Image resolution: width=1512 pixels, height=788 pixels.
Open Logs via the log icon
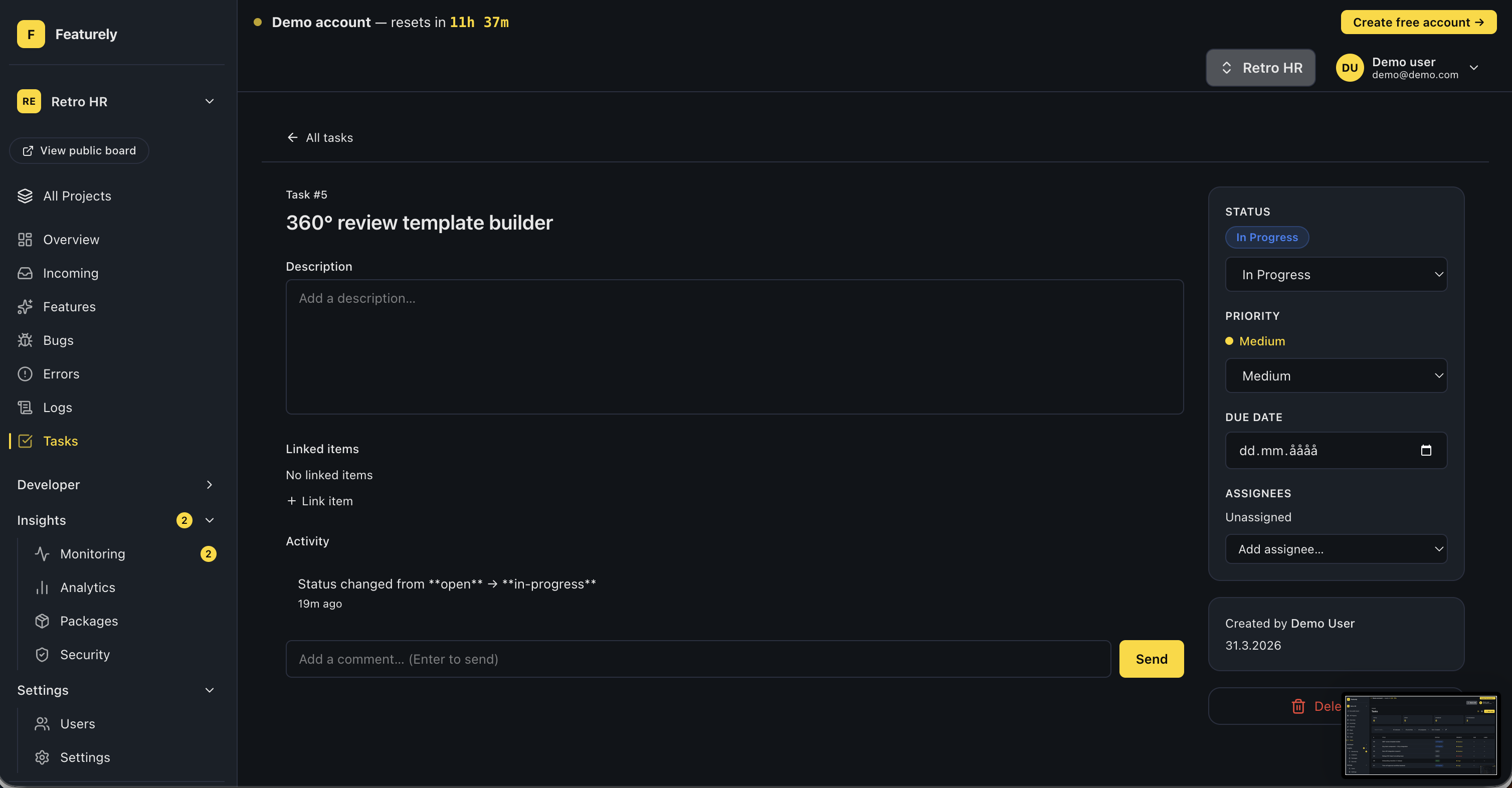coord(25,407)
